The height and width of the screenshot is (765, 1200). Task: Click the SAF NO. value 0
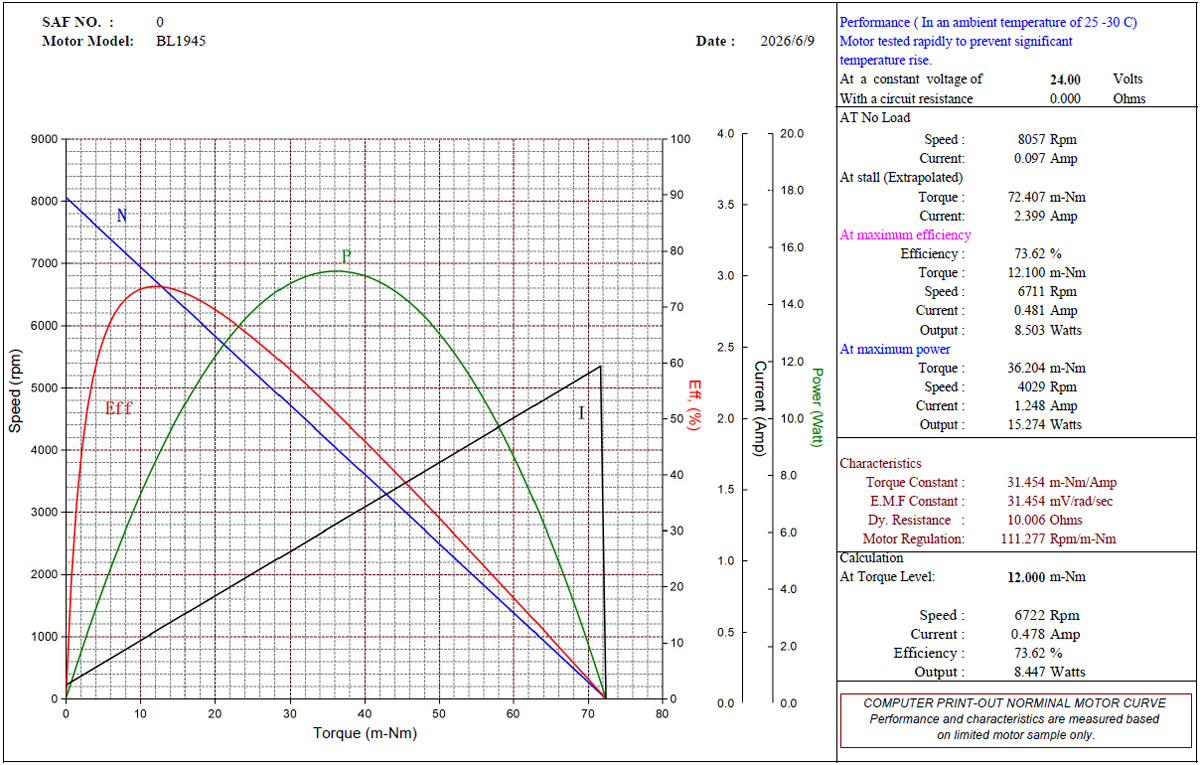pyautogui.click(x=161, y=21)
